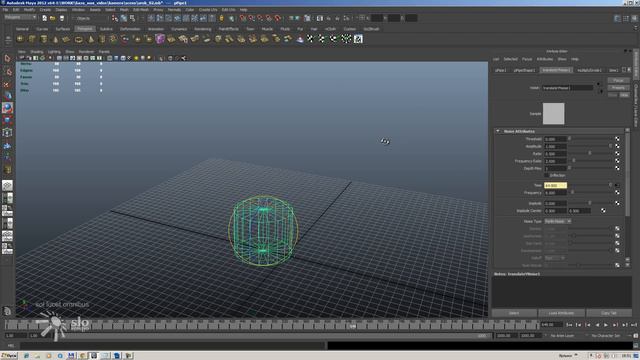Click the Select button in Attribute Editor
The height and width of the screenshot is (360, 640).
514,313
